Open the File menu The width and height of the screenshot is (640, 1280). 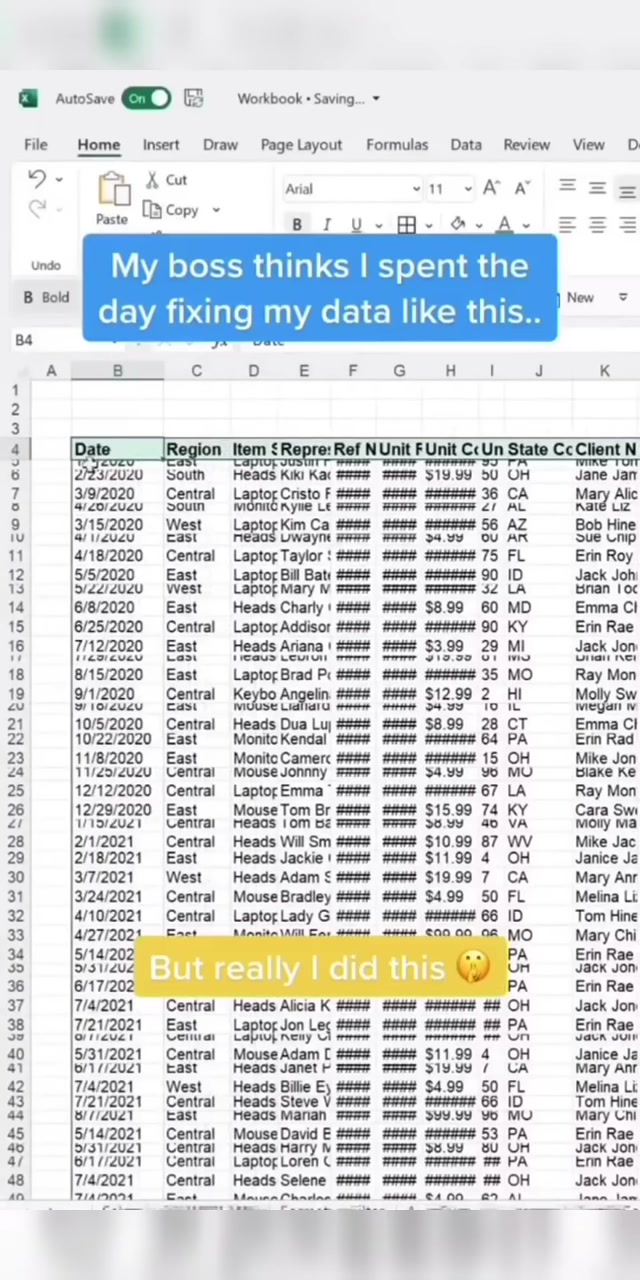click(35, 145)
